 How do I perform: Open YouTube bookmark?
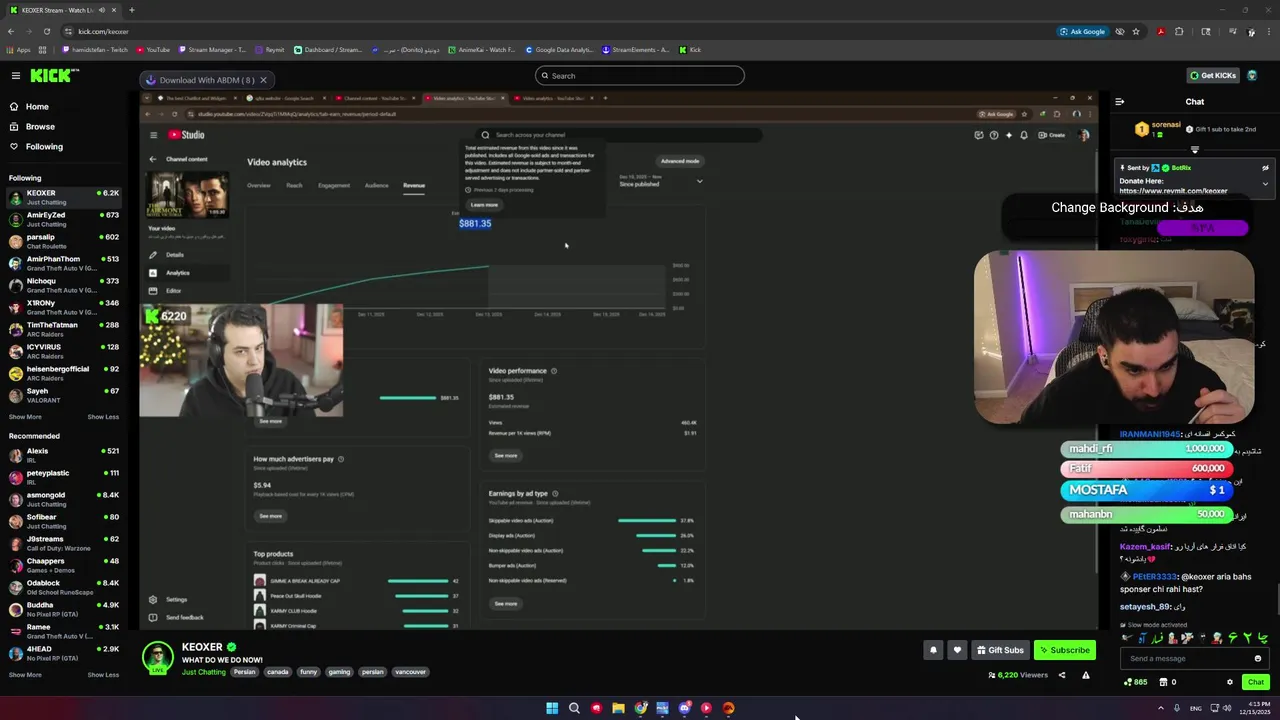[152, 49]
